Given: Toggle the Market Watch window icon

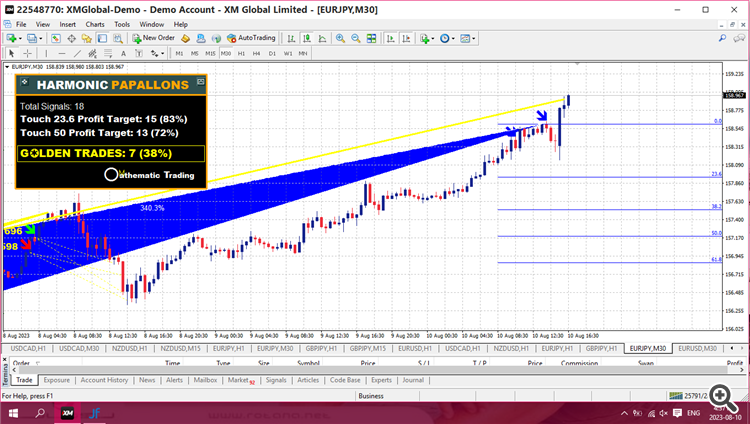Looking at the screenshot, I should click(55, 38).
